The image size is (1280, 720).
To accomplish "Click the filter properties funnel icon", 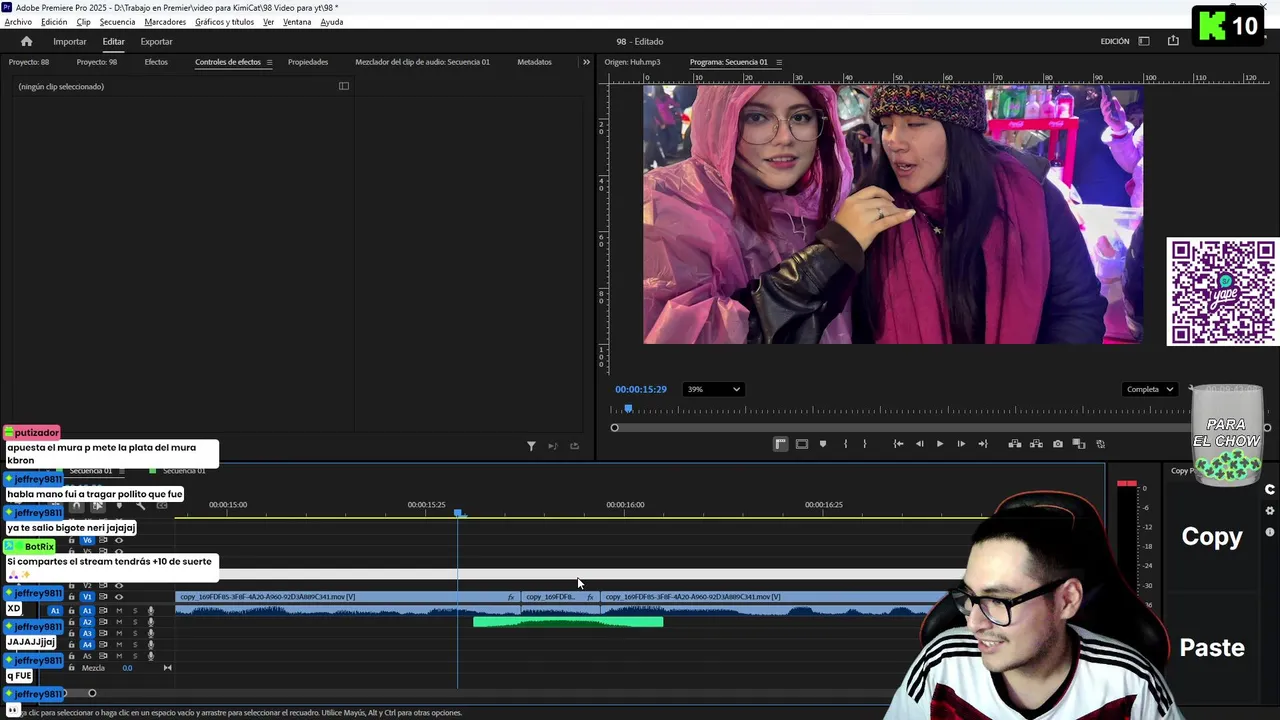I will 531,446.
